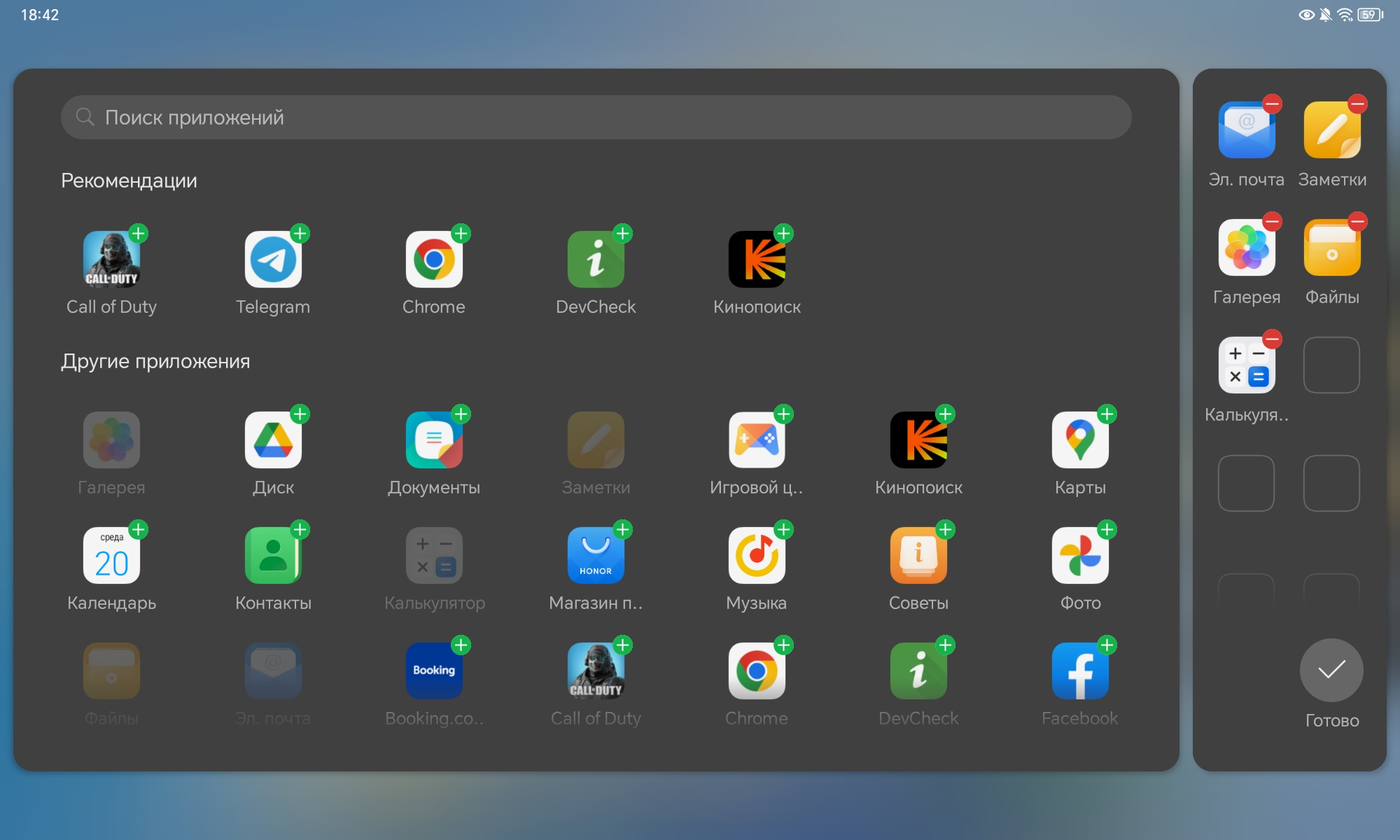This screenshot has width=1400, height=840.
Task: Remove Эл. почта using its red minus badge
Action: click(1273, 104)
